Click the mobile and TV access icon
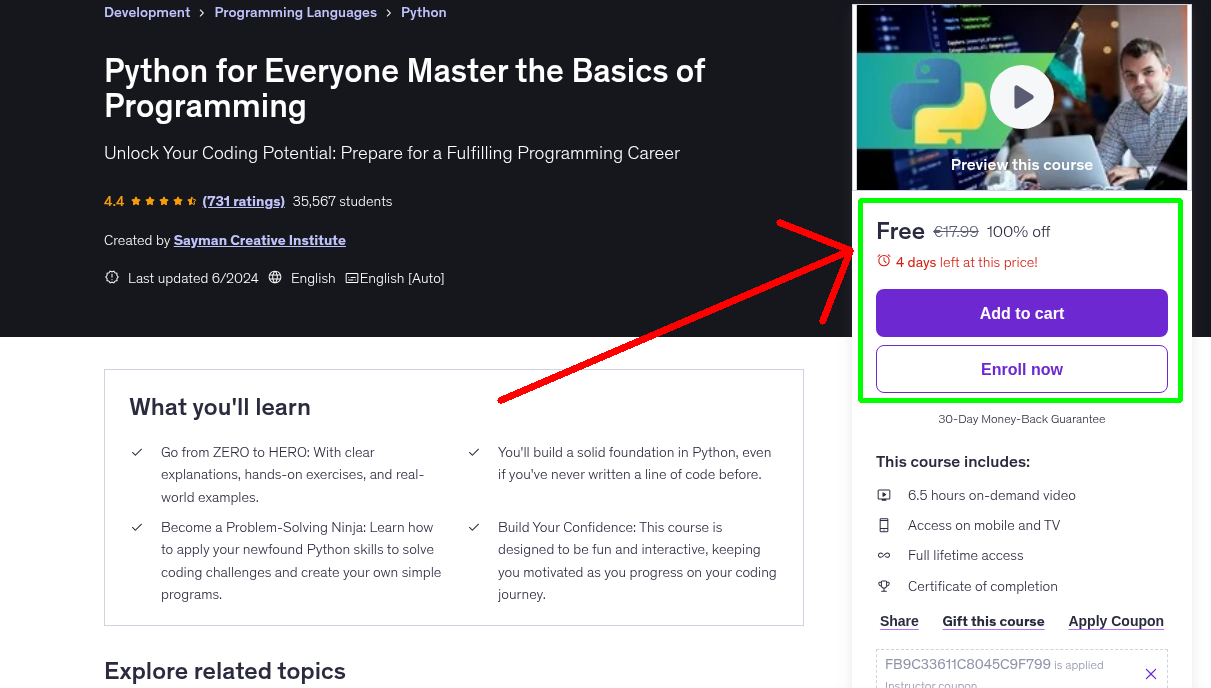 click(884, 525)
